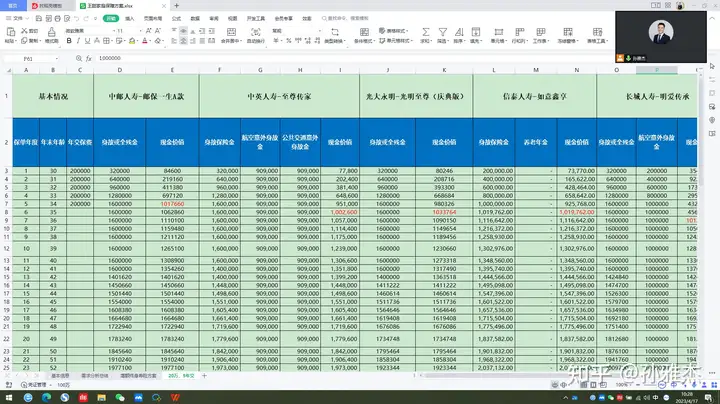This screenshot has width=720, height=404.
Task: Click the type conversion (类型转换) button
Action: coord(335,35)
